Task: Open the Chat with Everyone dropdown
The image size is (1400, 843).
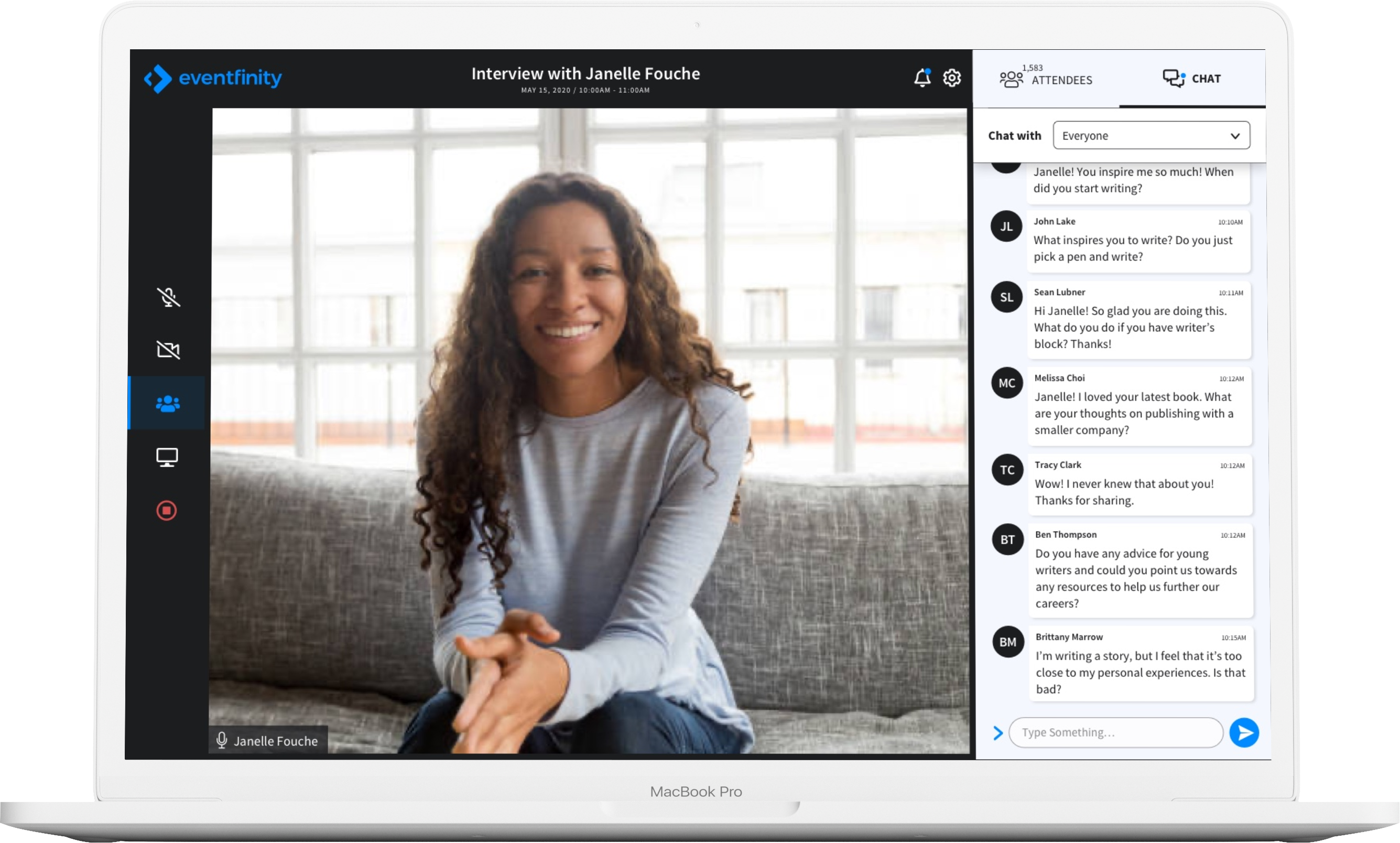Action: [x=1151, y=135]
